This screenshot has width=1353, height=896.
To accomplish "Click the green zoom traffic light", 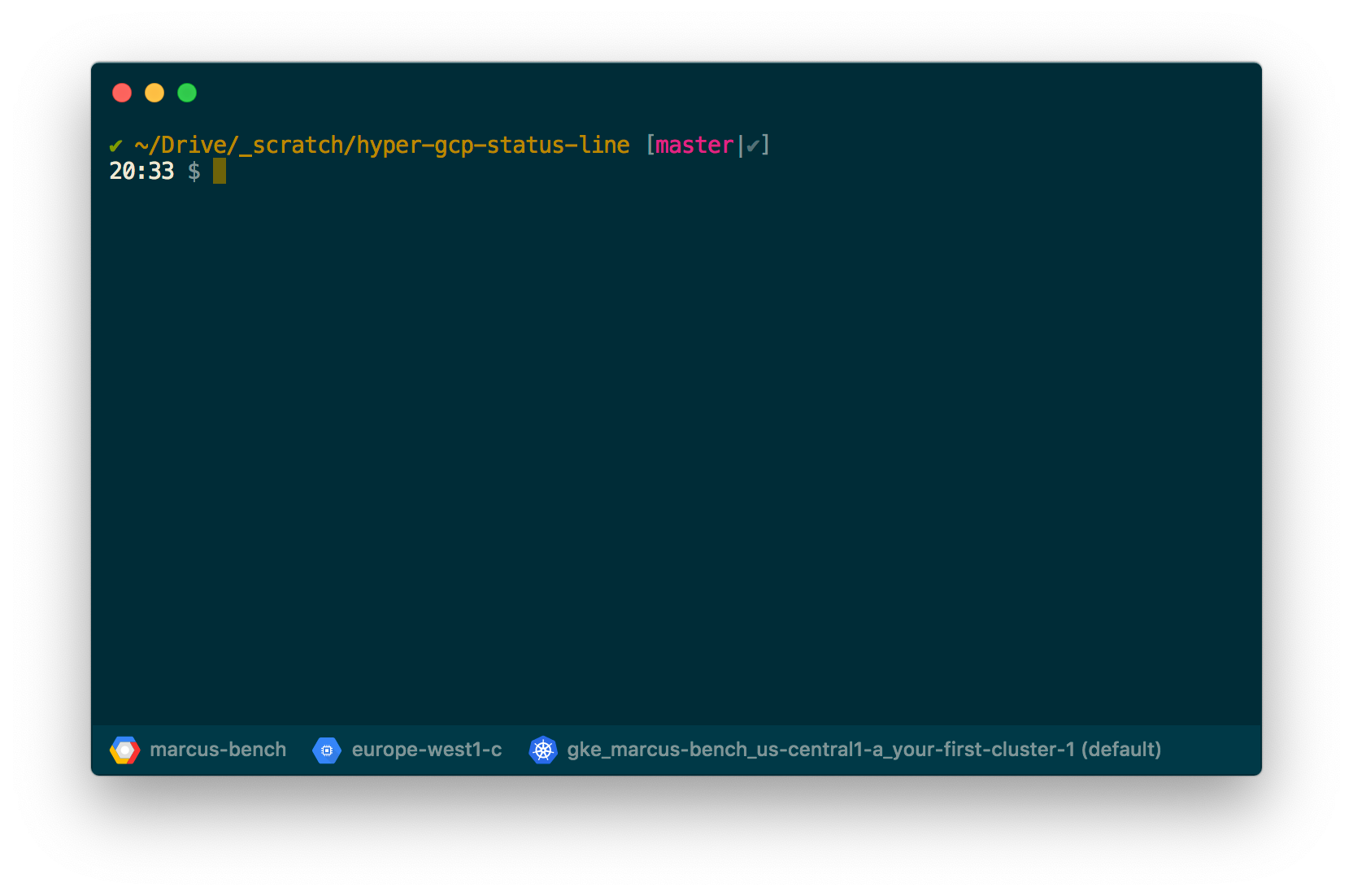I will (x=186, y=93).
